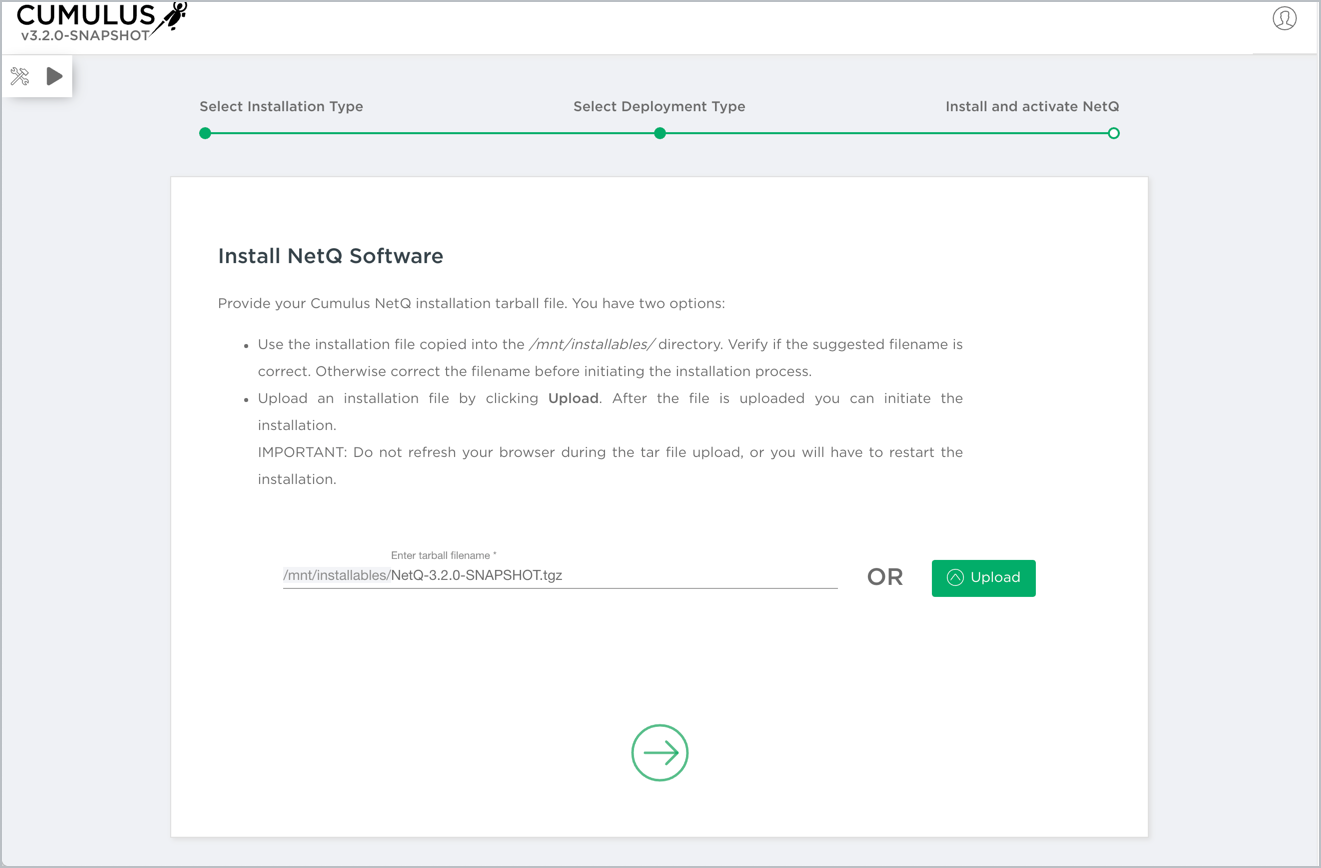Select the 'Select Installation Type' step label

pos(281,106)
